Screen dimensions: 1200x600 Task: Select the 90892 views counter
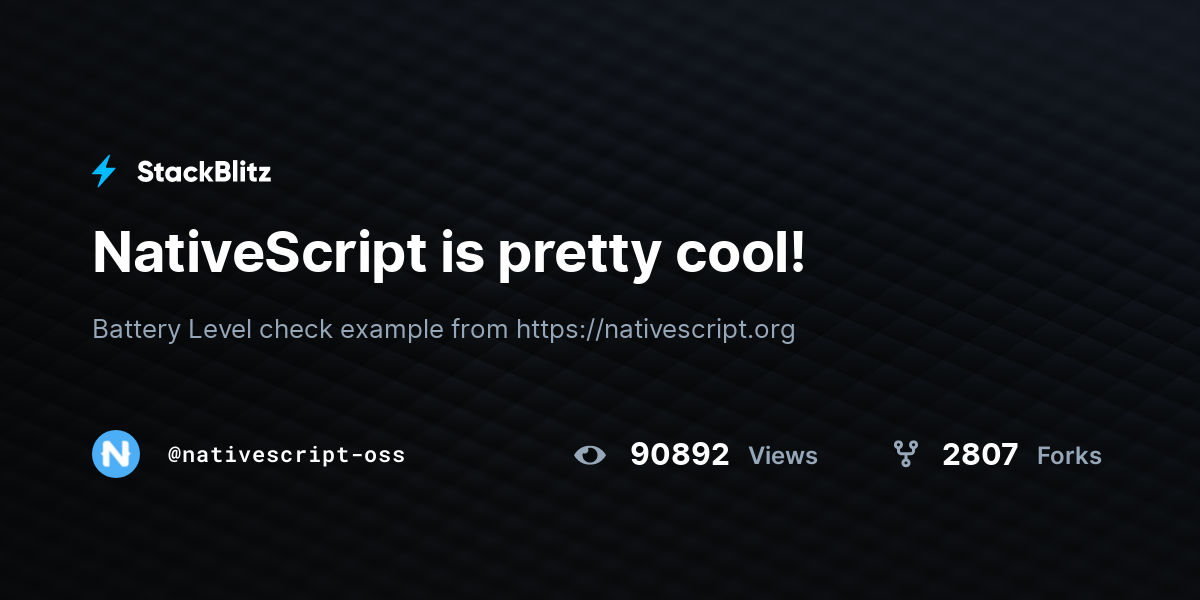pyautogui.click(x=680, y=454)
